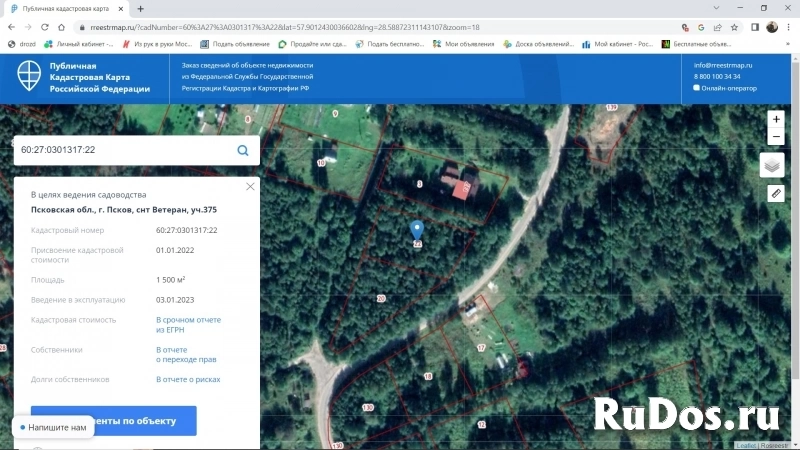Open the map layers switcher
This screenshot has height=450, width=800.
pyautogui.click(x=772, y=165)
